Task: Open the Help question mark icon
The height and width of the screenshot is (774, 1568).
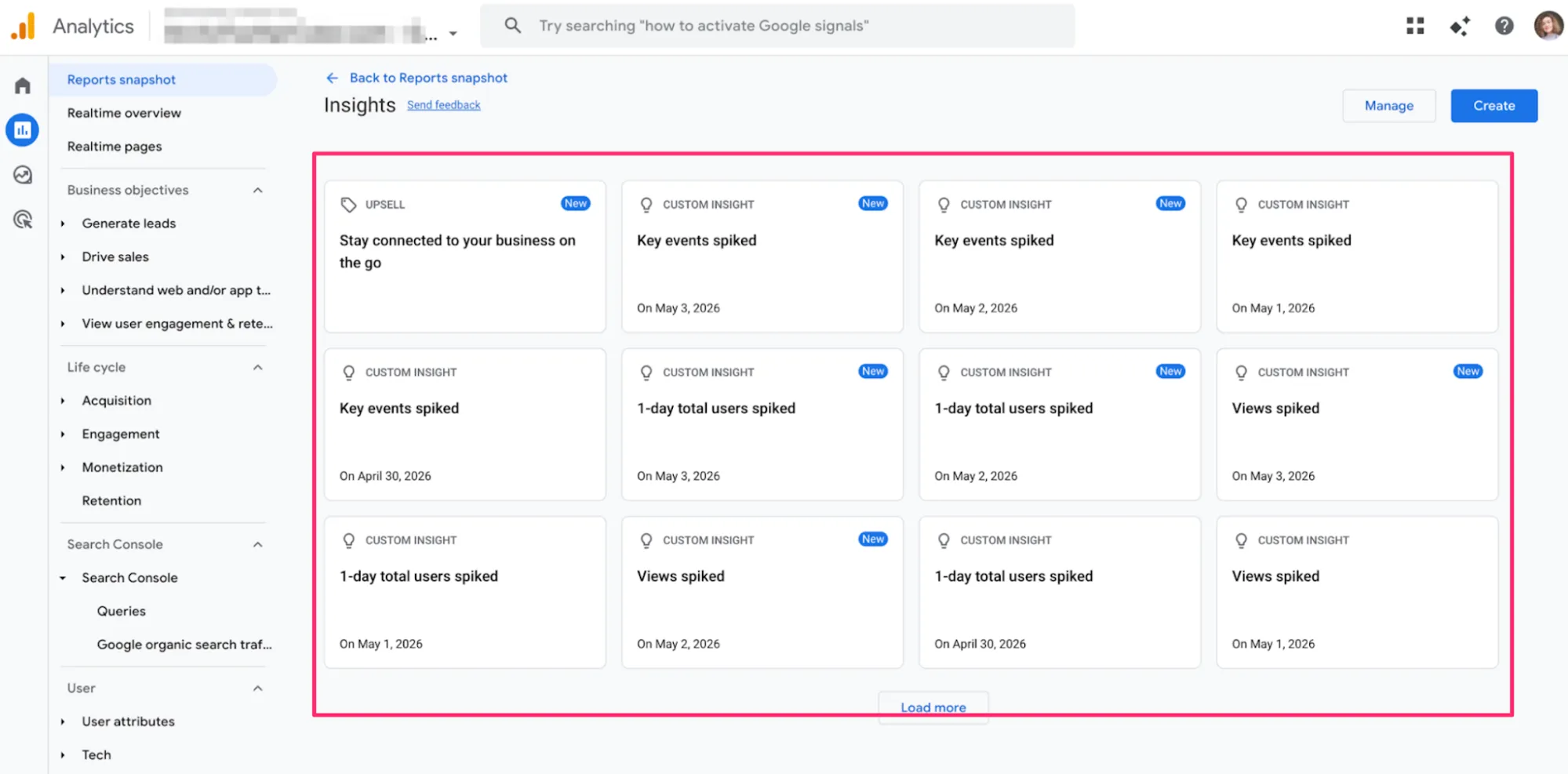Action: 1504,26
